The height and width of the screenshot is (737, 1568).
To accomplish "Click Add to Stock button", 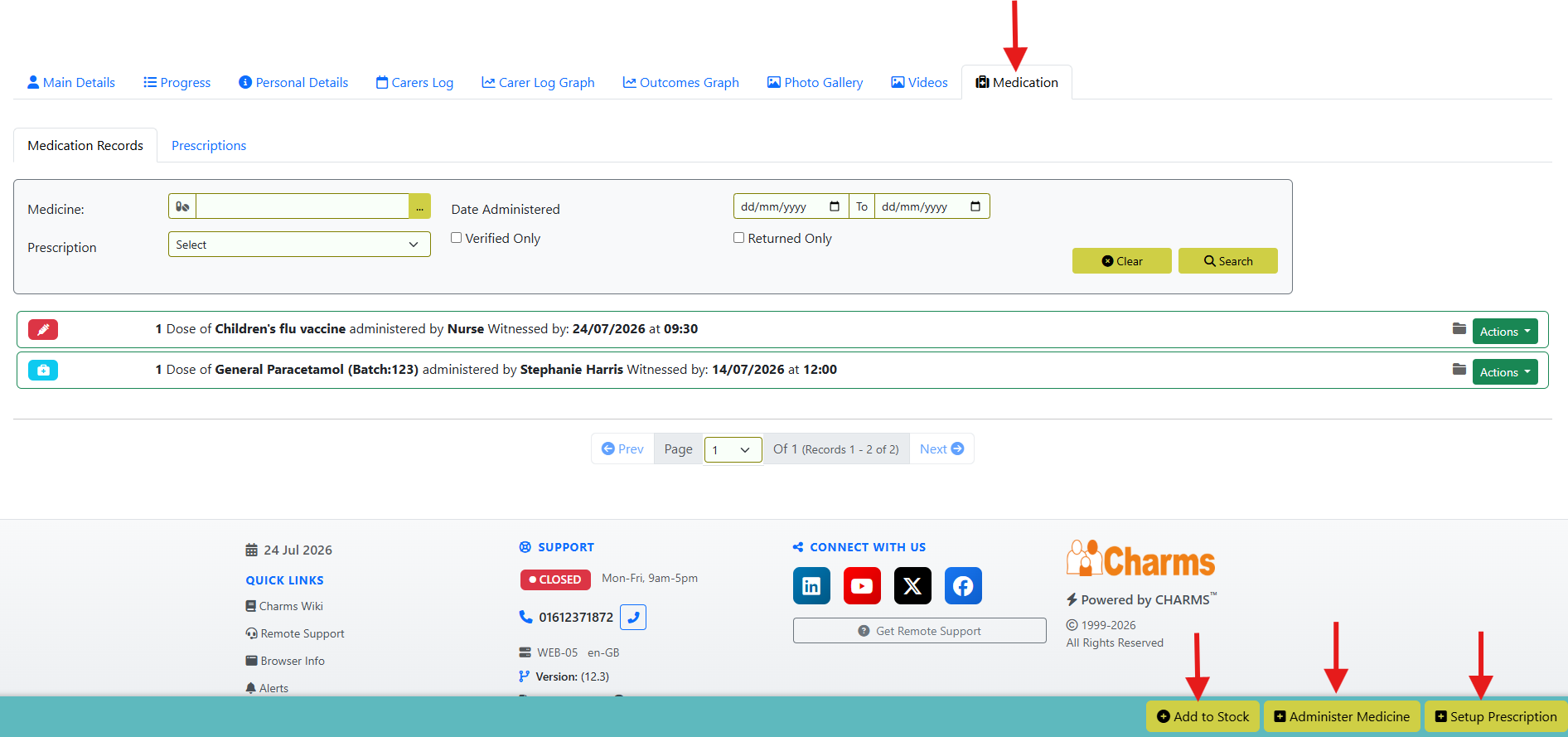I will click(x=1203, y=716).
